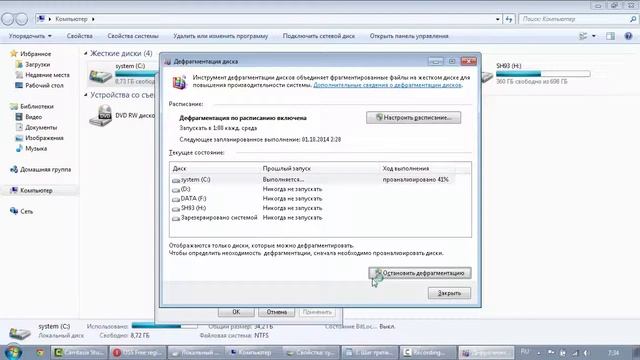This screenshot has height=360, width=640.
Task: Click Открыть панель управления
Action: [409, 36]
